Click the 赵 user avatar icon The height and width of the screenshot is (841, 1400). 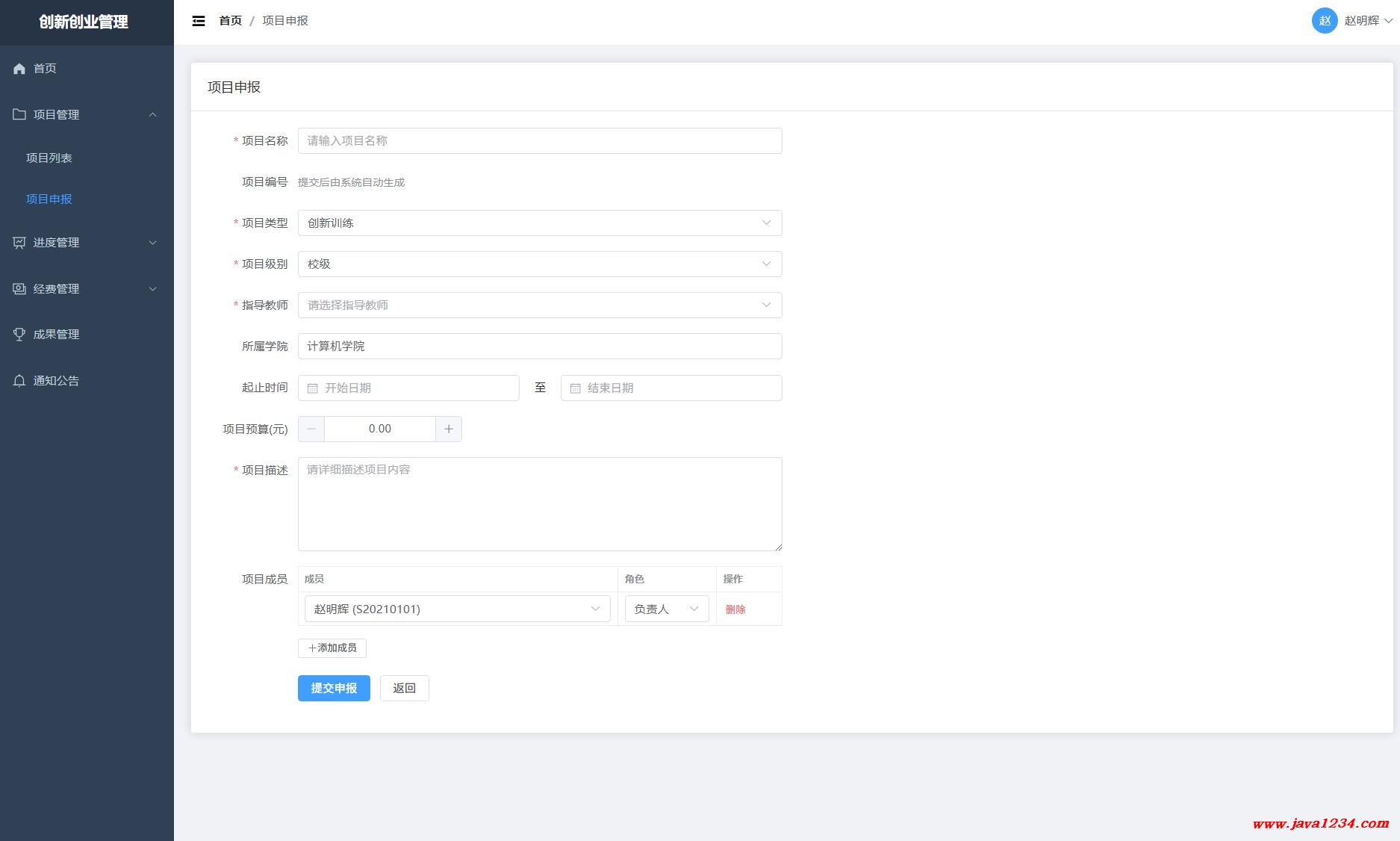(x=1324, y=21)
